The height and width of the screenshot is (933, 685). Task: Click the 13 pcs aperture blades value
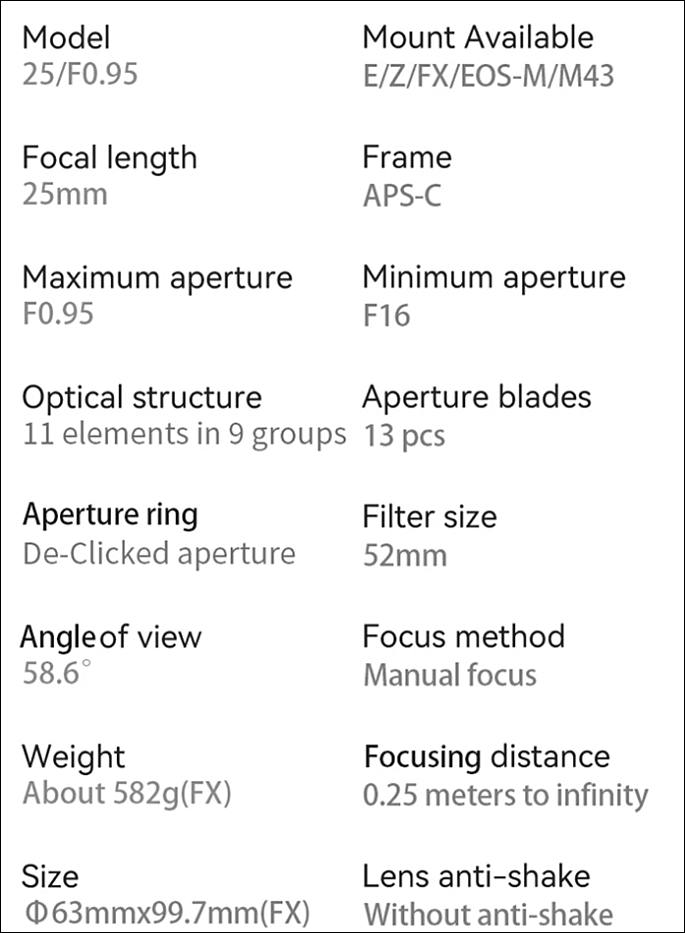click(404, 436)
